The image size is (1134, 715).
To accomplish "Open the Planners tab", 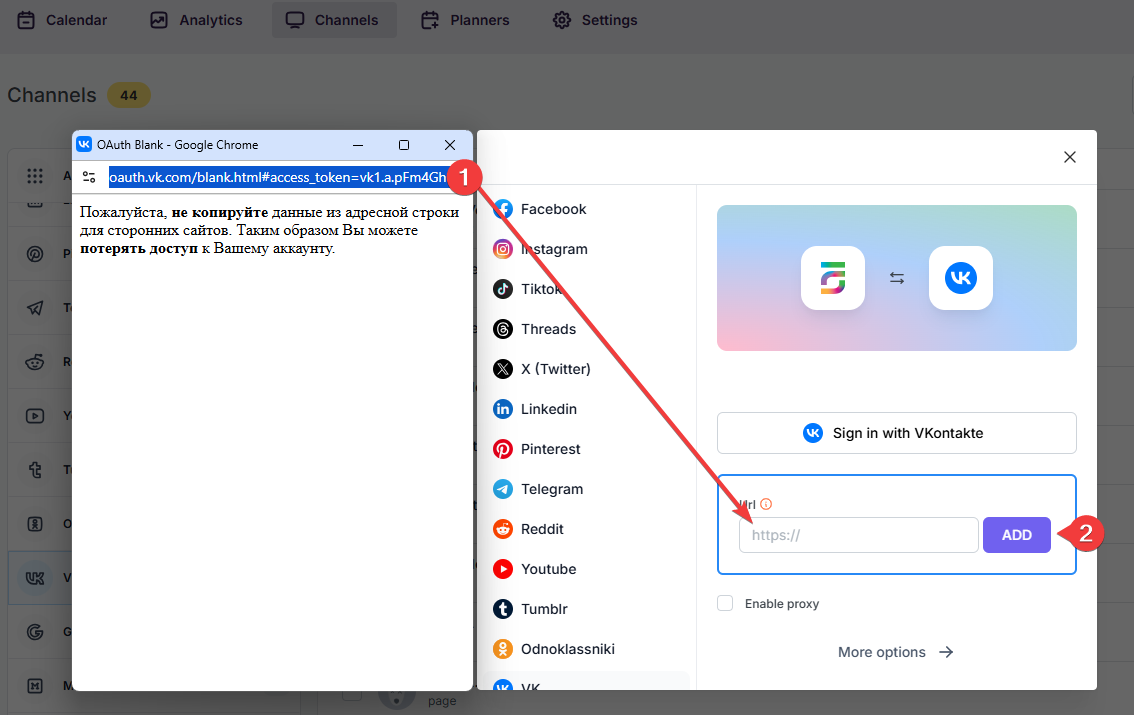I will tap(466, 20).
